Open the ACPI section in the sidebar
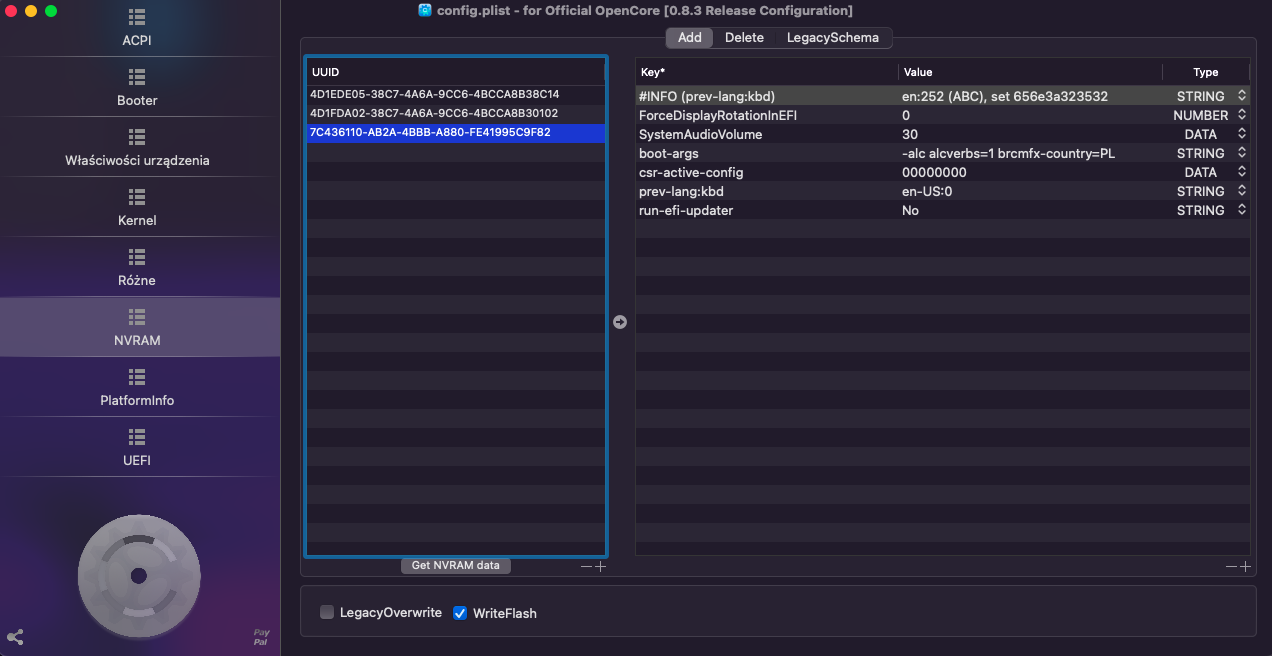Image resolution: width=1272 pixels, height=656 pixels. pyautogui.click(x=137, y=29)
